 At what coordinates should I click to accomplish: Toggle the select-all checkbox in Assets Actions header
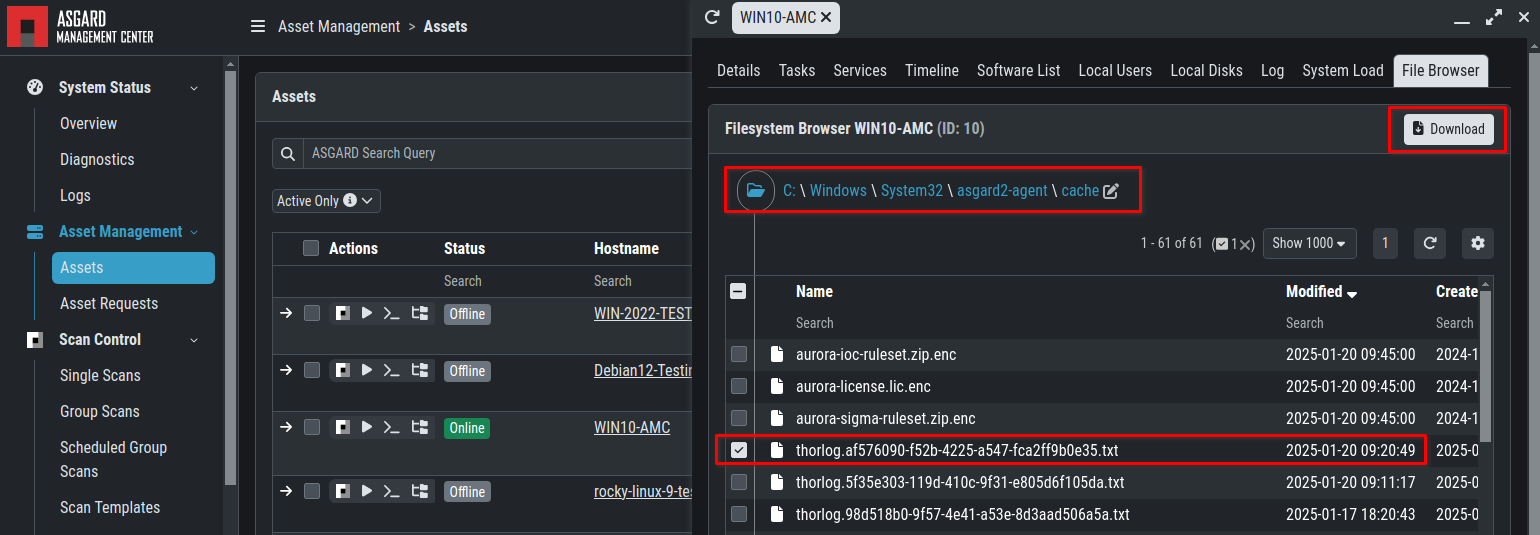[311, 248]
